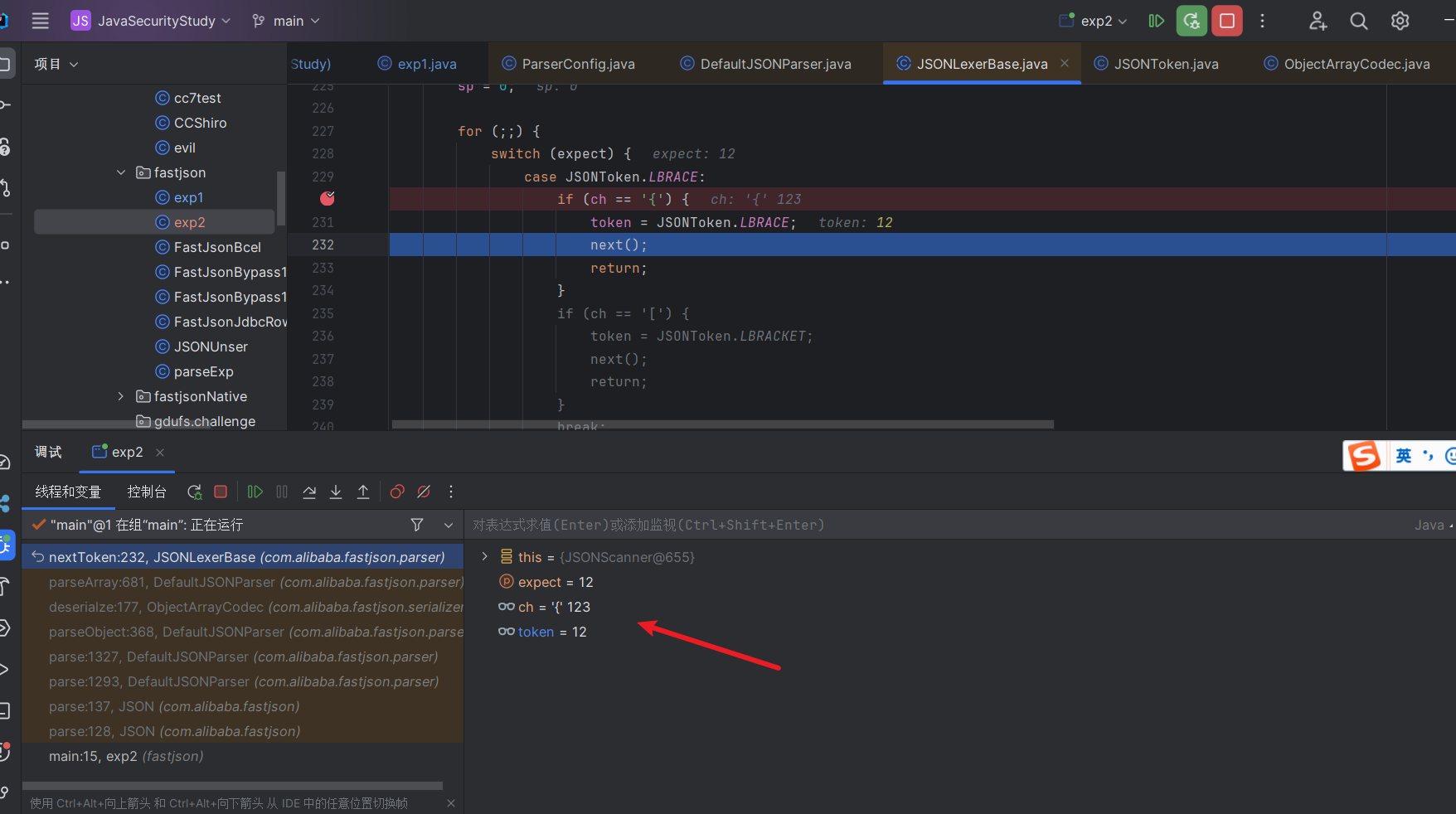This screenshot has width=1456, height=814.
Task: Select the ch = '{' 123 variable
Action: (544, 607)
